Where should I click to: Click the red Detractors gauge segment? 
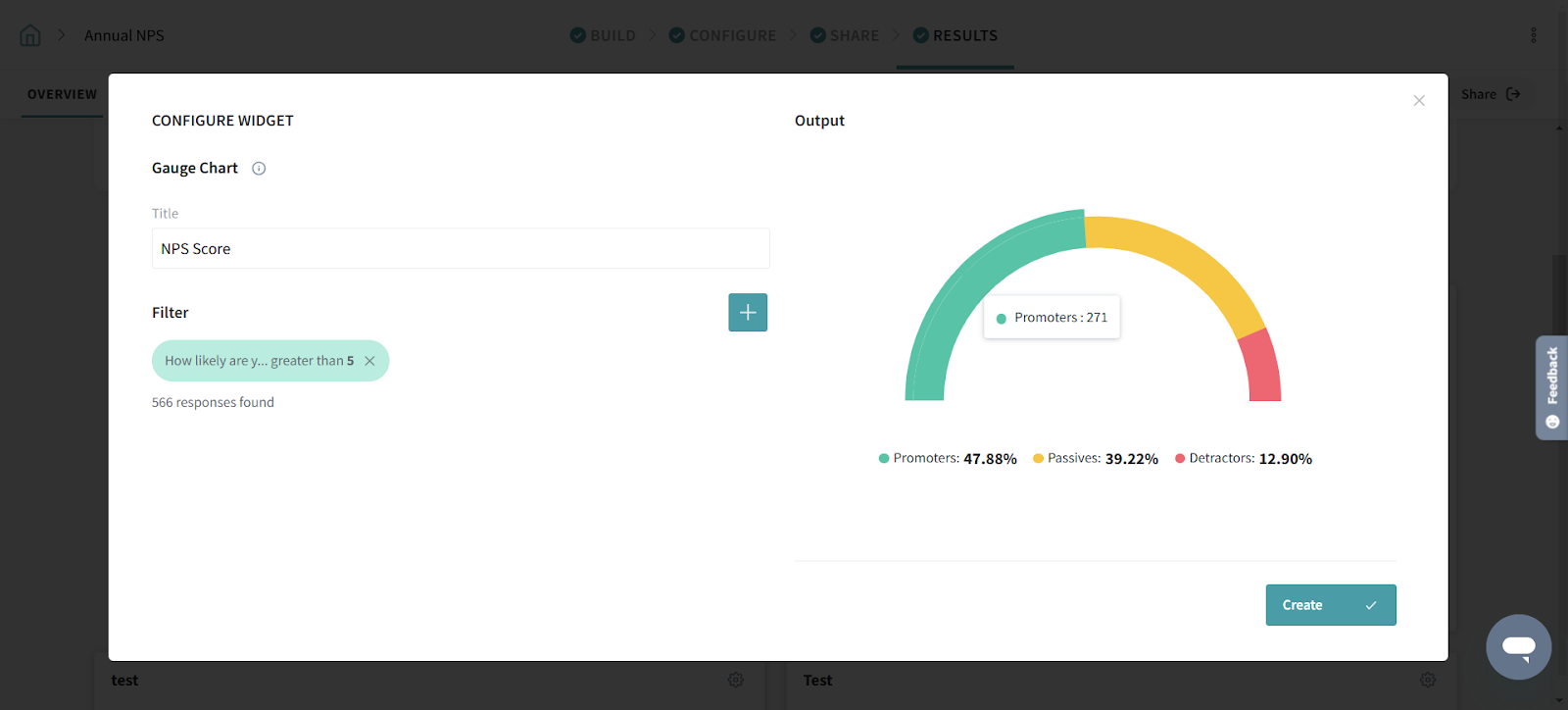click(x=1262, y=368)
